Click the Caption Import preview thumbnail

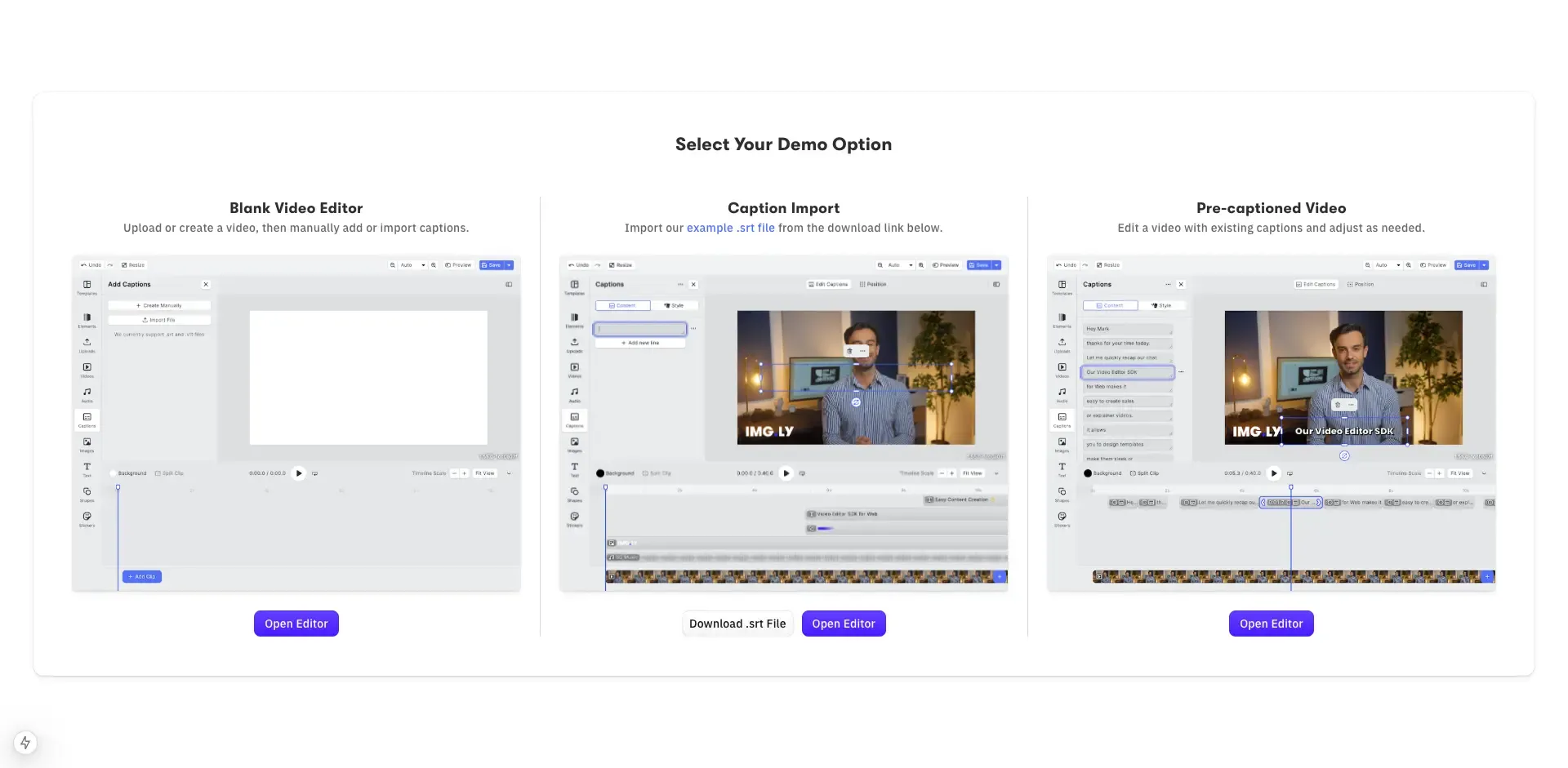point(784,424)
